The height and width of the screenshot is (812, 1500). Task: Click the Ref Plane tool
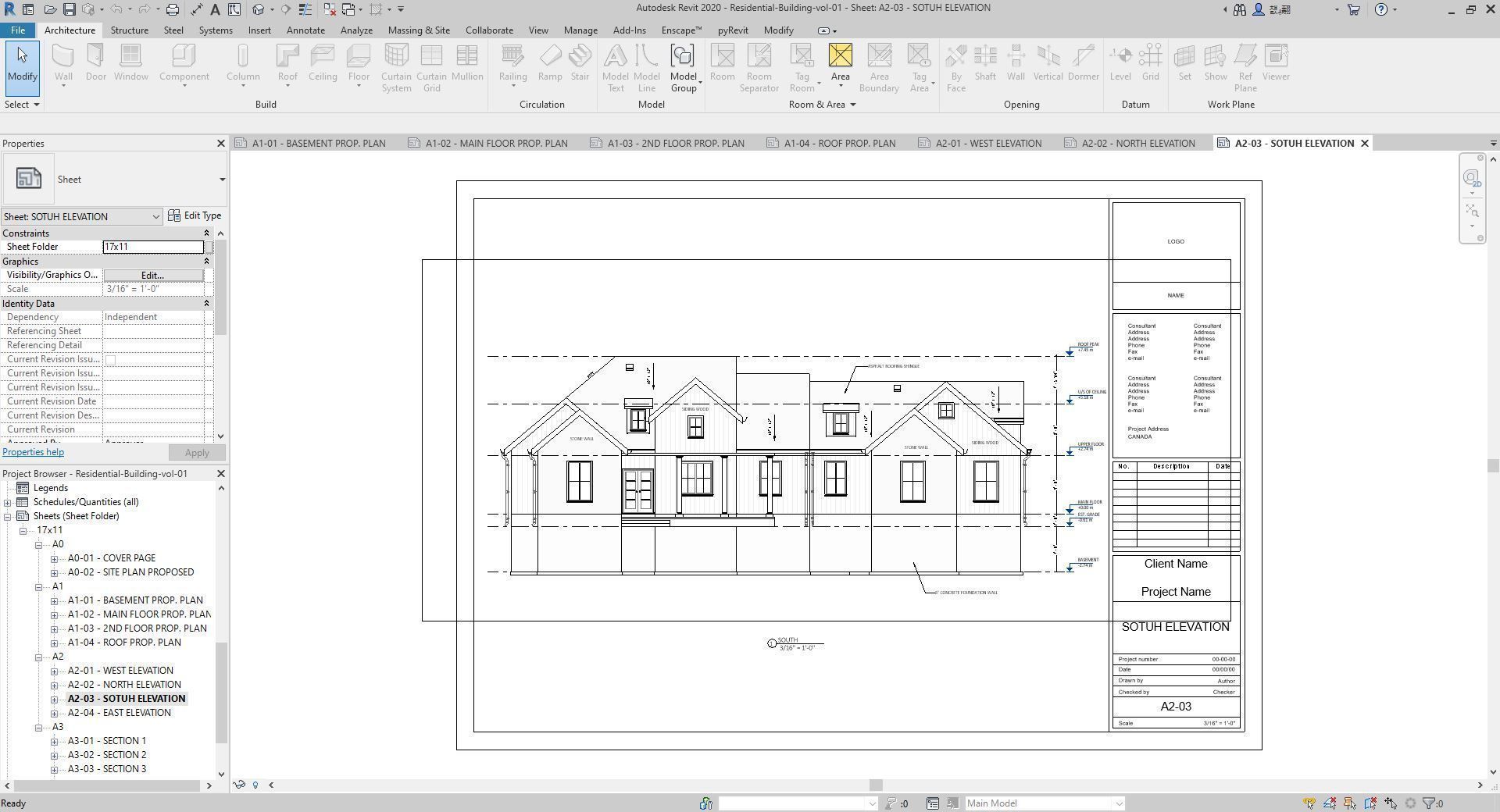point(1245,68)
